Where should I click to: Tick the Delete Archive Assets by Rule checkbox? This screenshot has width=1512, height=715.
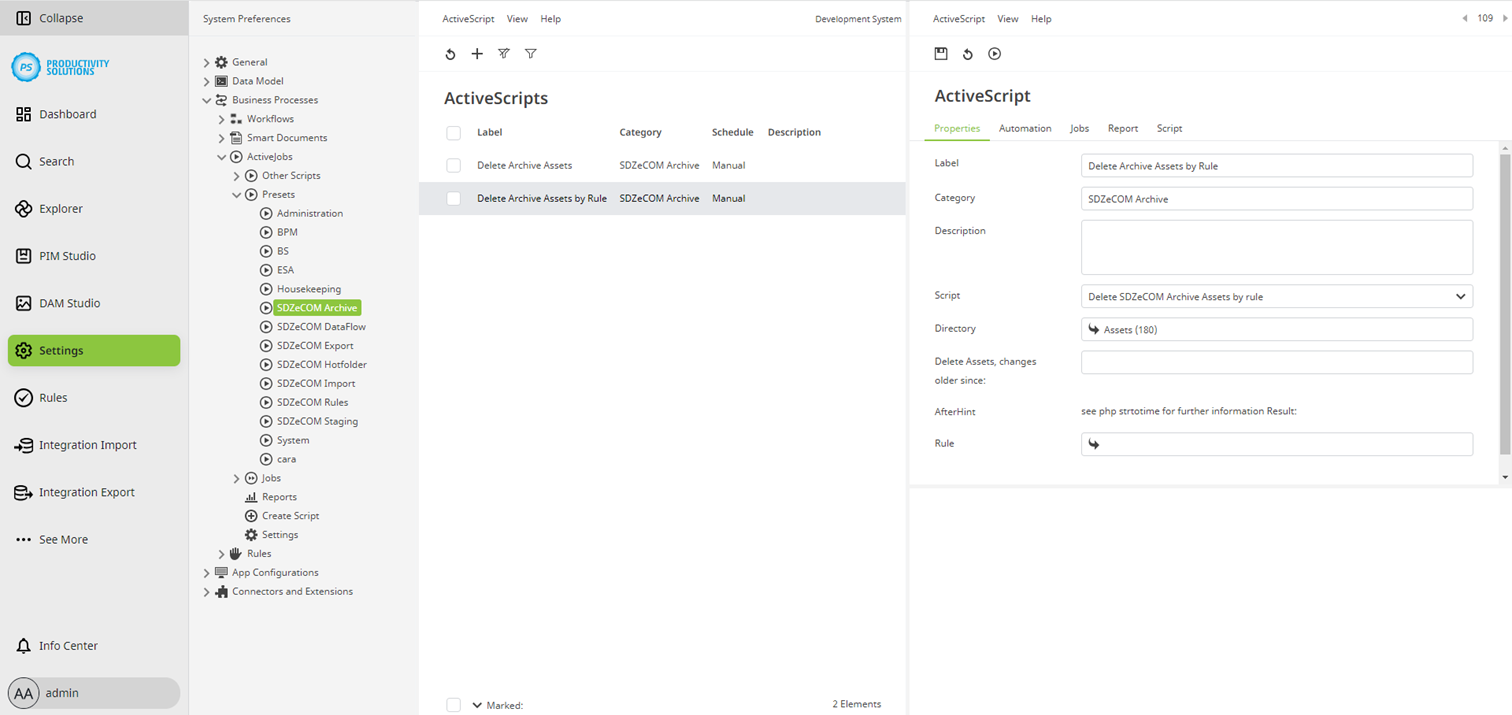point(453,198)
